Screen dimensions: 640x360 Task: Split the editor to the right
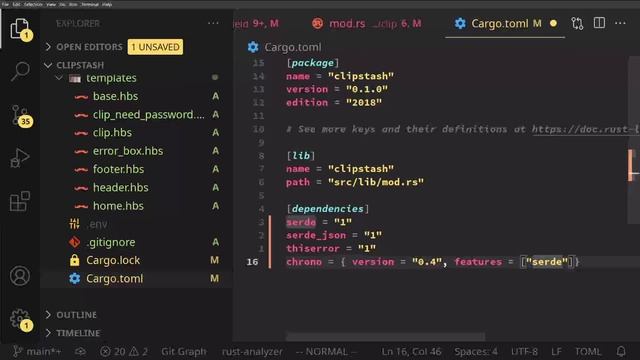coord(599,23)
